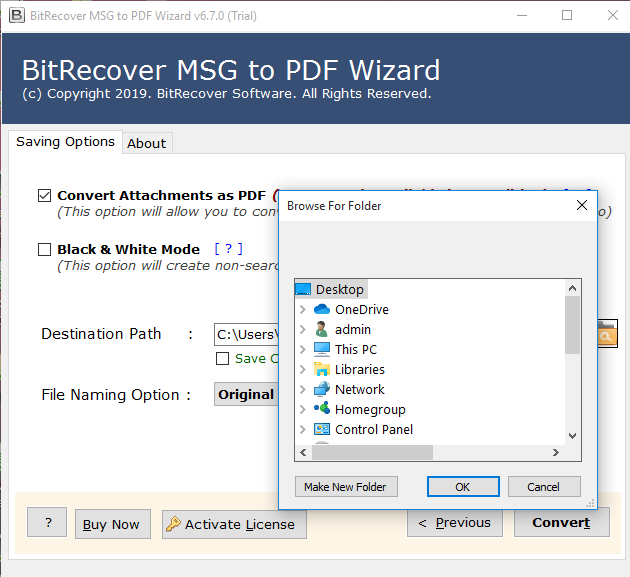Image resolution: width=630 pixels, height=577 pixels.
Task: Click the folder tree scroll right arrow
Action: [x=556, y=452]
